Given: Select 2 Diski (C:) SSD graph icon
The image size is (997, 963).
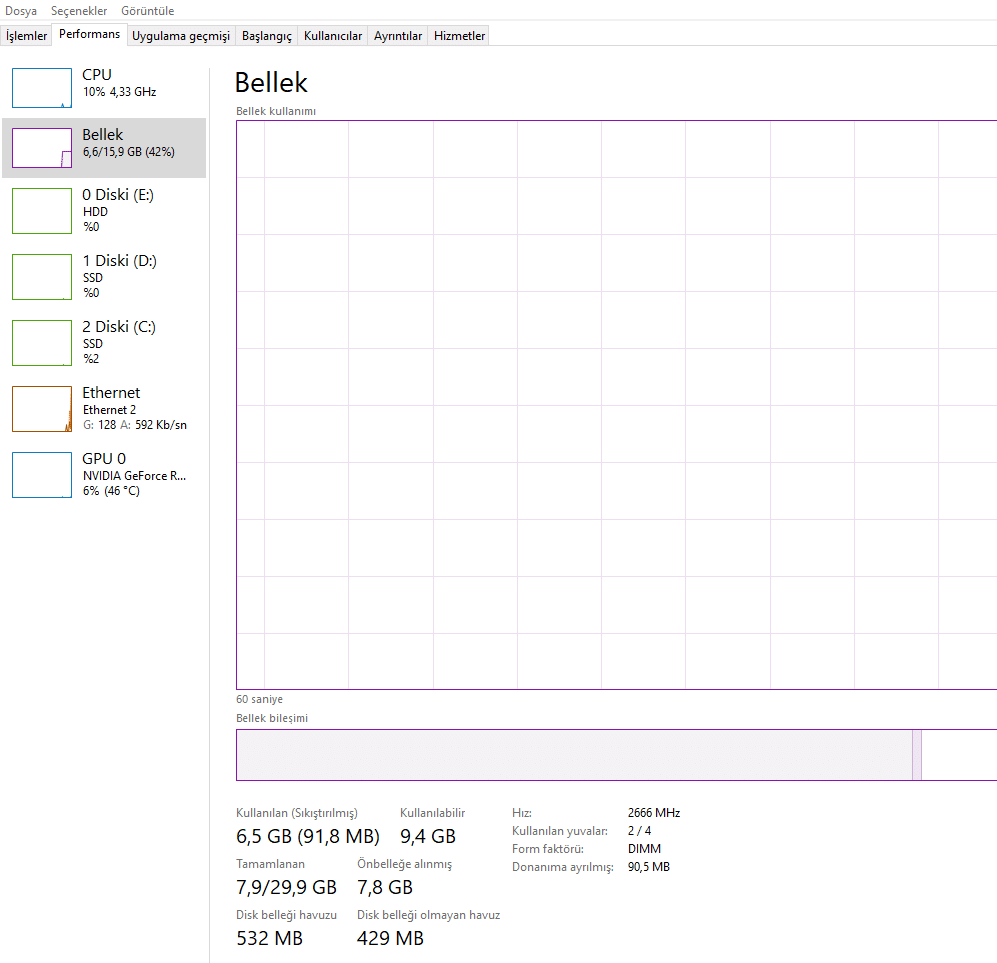Looking at the screenshot, I should (x=42, y=342).
